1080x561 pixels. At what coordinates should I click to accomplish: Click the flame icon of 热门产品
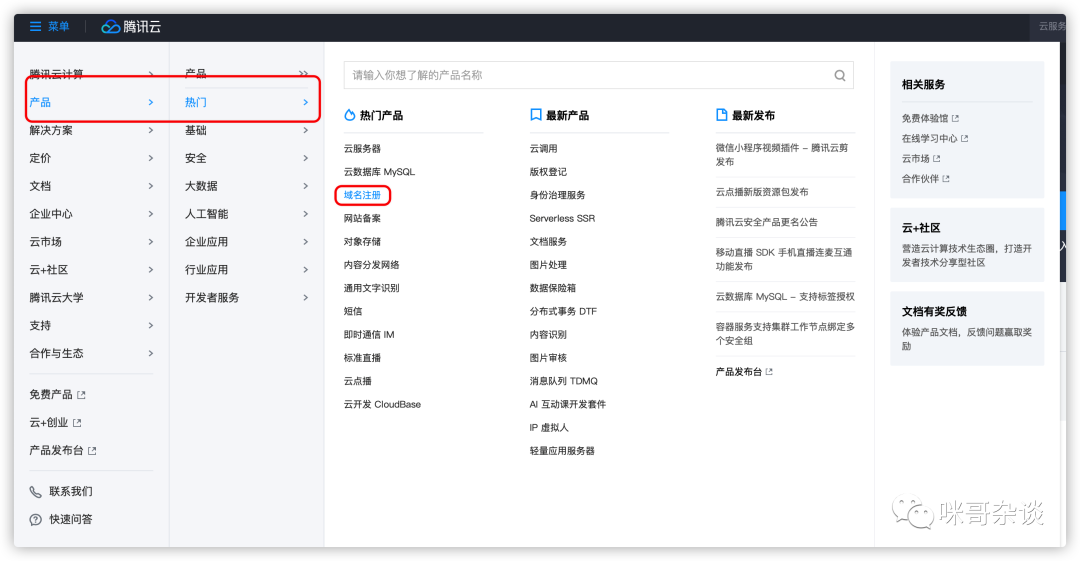349,115
